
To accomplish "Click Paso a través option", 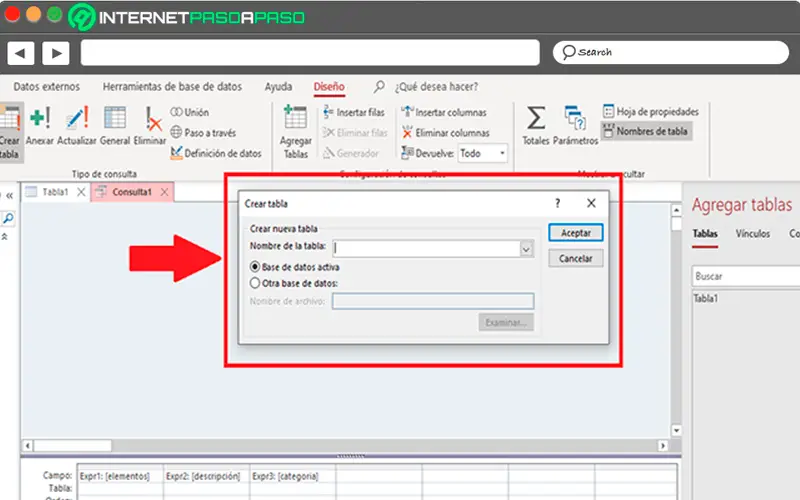I will [x=203, y=133].
